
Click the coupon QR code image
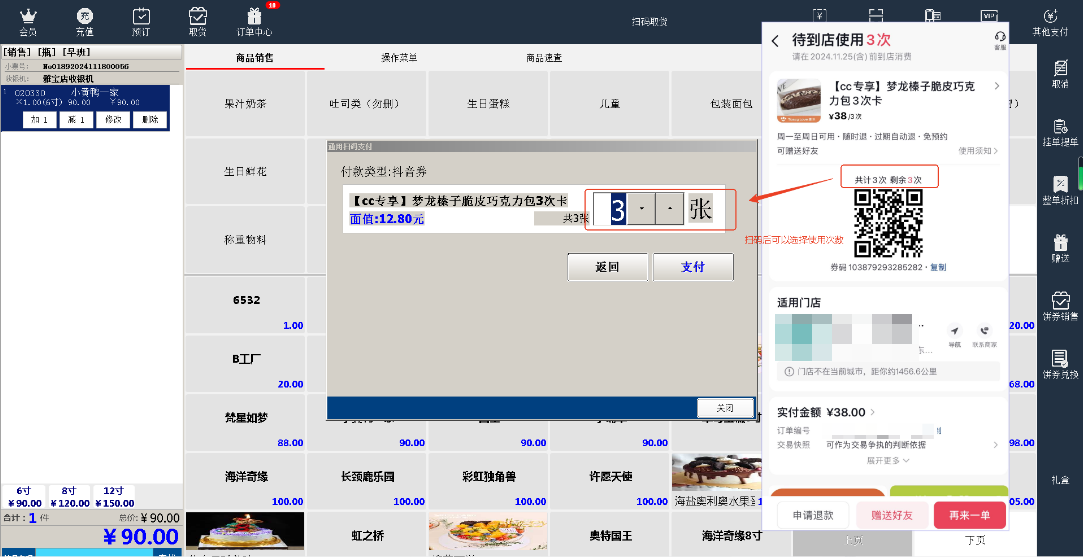point(888,223)
